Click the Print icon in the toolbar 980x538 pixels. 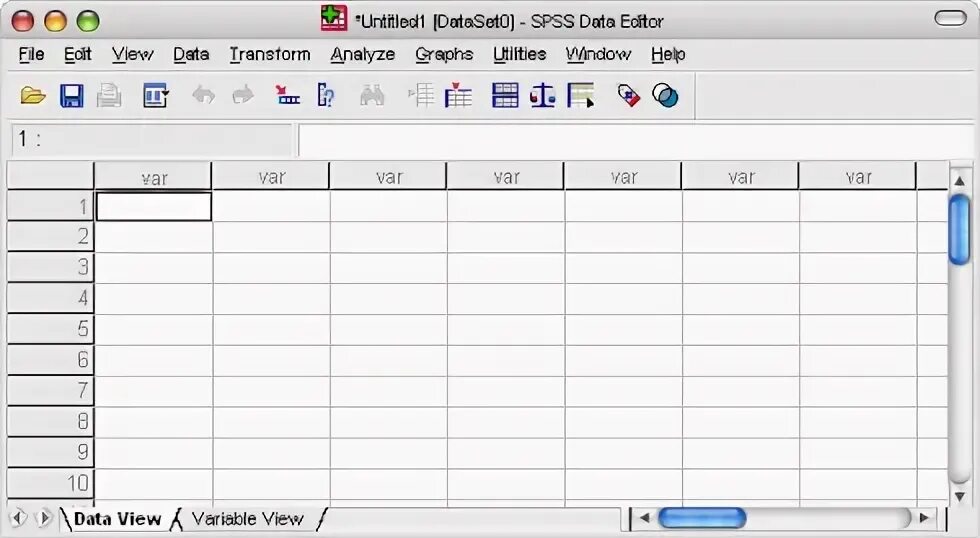click(109, 96)
